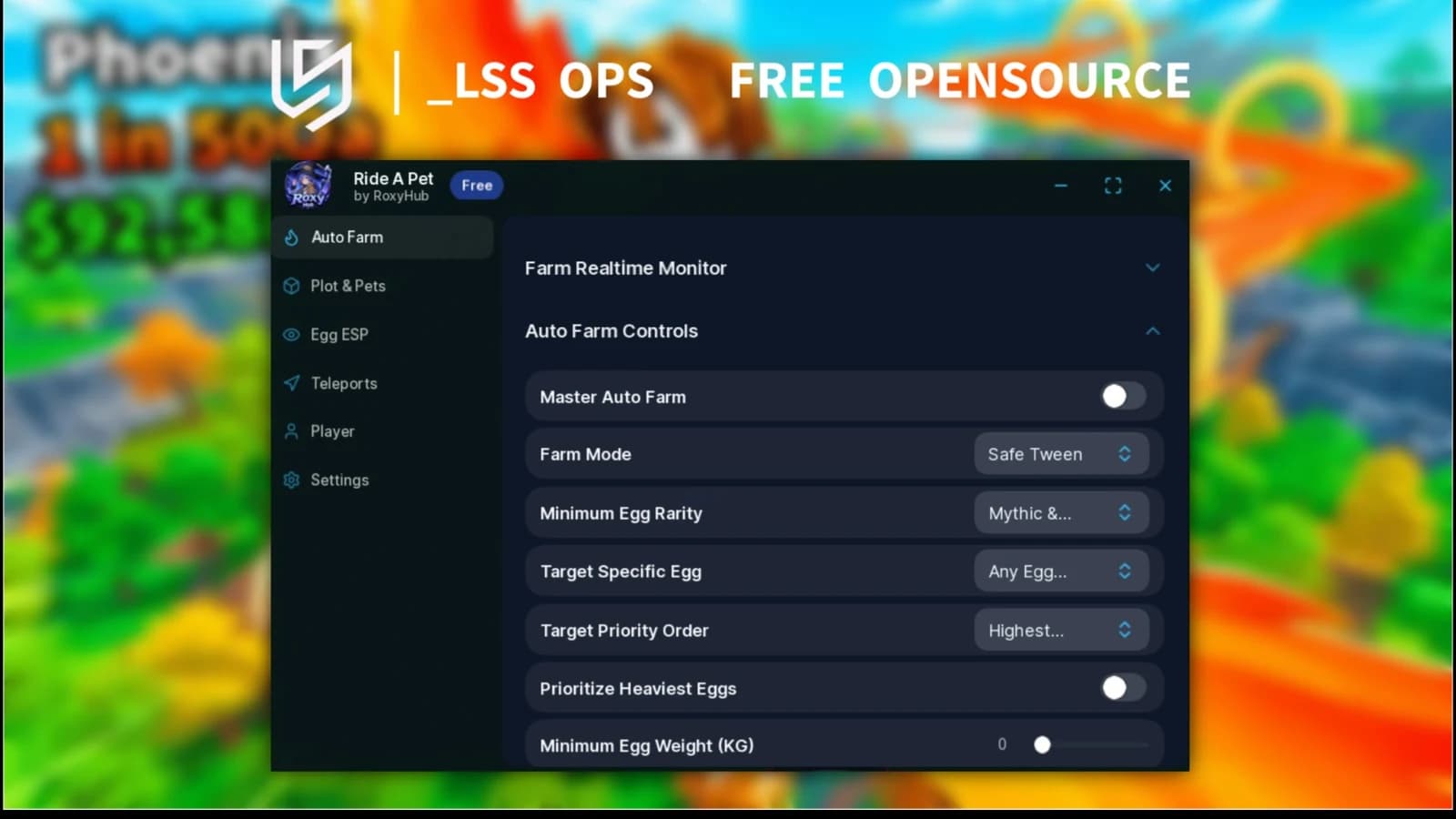Click the Target Priority Order label

[624, 631]
